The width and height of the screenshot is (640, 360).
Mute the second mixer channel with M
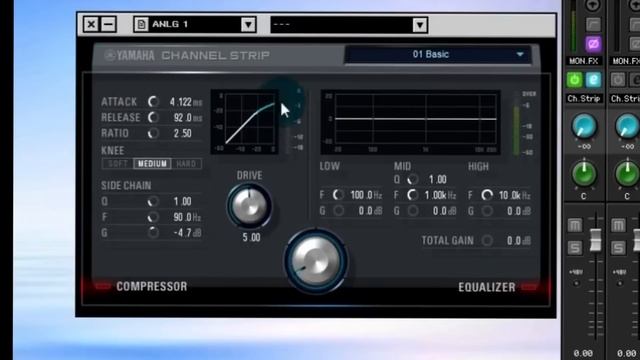[x=618, y=225]
